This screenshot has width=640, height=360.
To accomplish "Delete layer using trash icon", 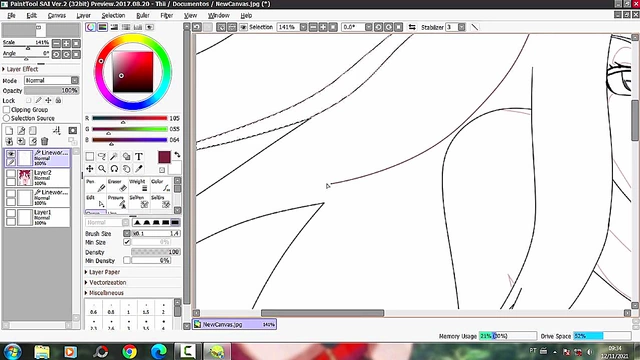I will (x=44, y=142).
